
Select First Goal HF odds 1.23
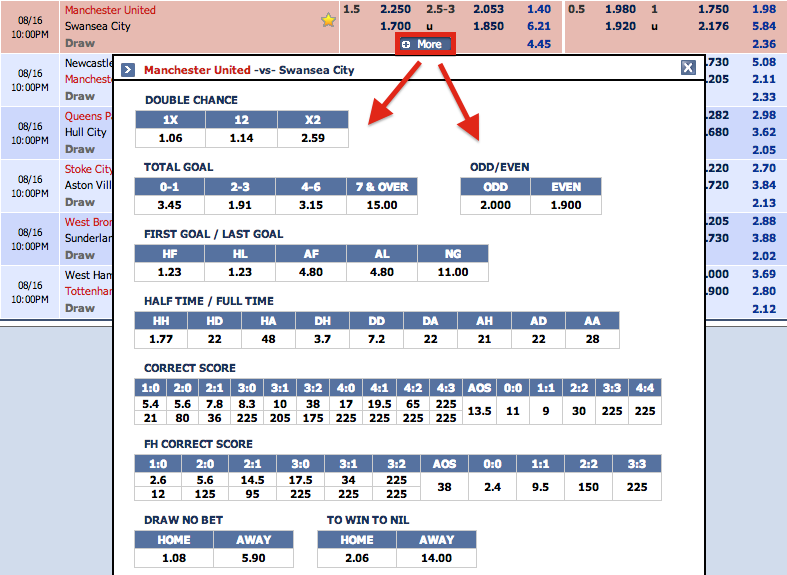click(170, 272)
